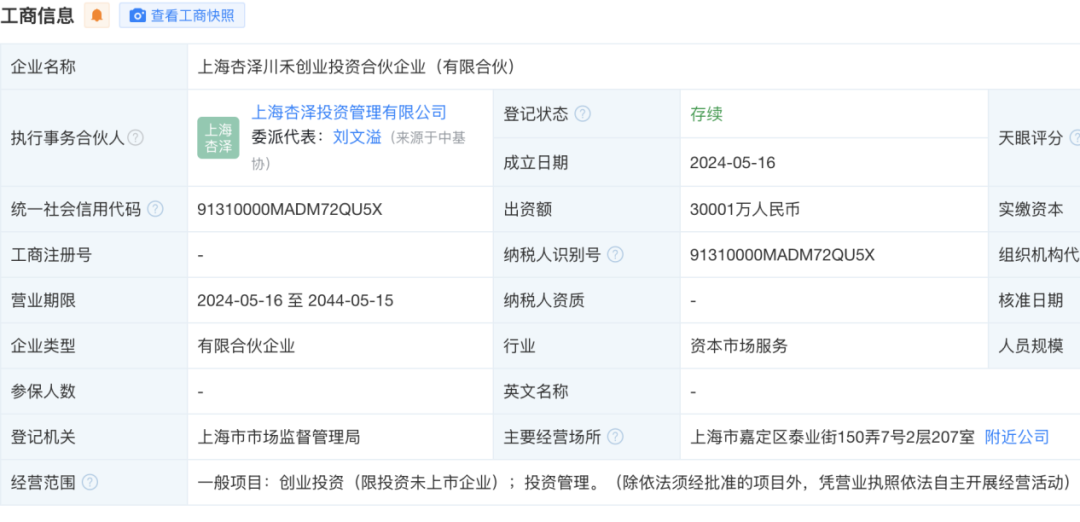Click the 工商信息 section heading
Viewport: 1080px width, 522px height.
pos(37,15)
